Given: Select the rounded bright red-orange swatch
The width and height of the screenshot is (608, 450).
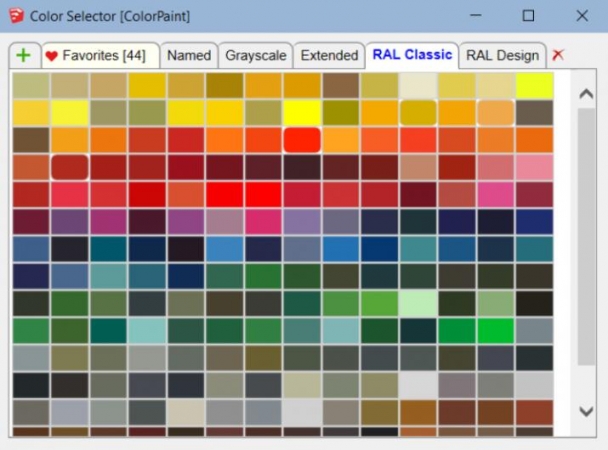Looking at the screenshot, I should pos(302,140).
